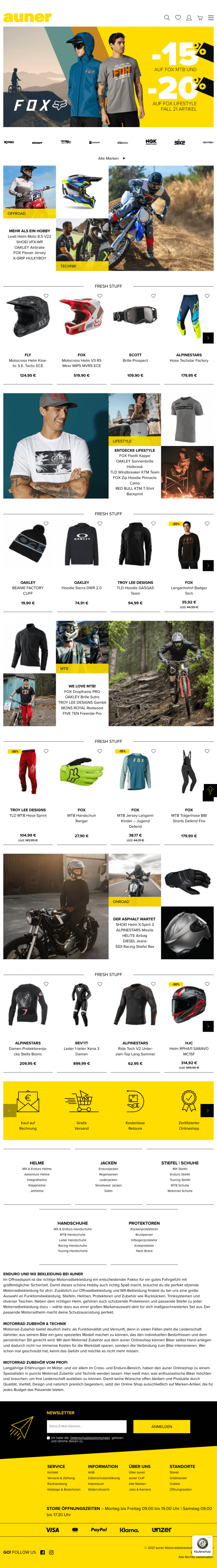Open the Instagram follow icon
The height and width of the screenshot is (1568, 217).
[51, 1551]
